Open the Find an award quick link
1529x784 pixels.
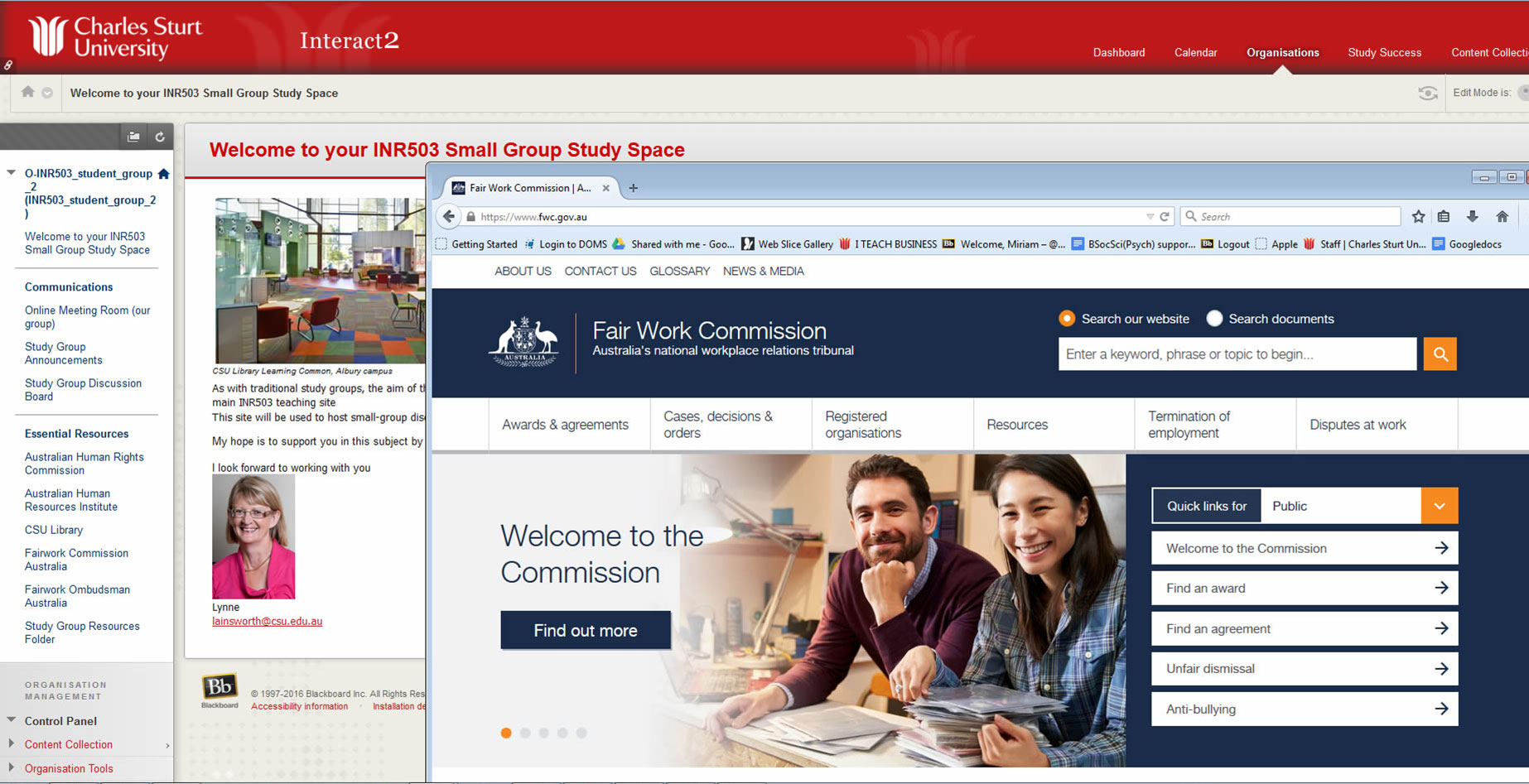pyautogui.click(x=1305, y=588)
